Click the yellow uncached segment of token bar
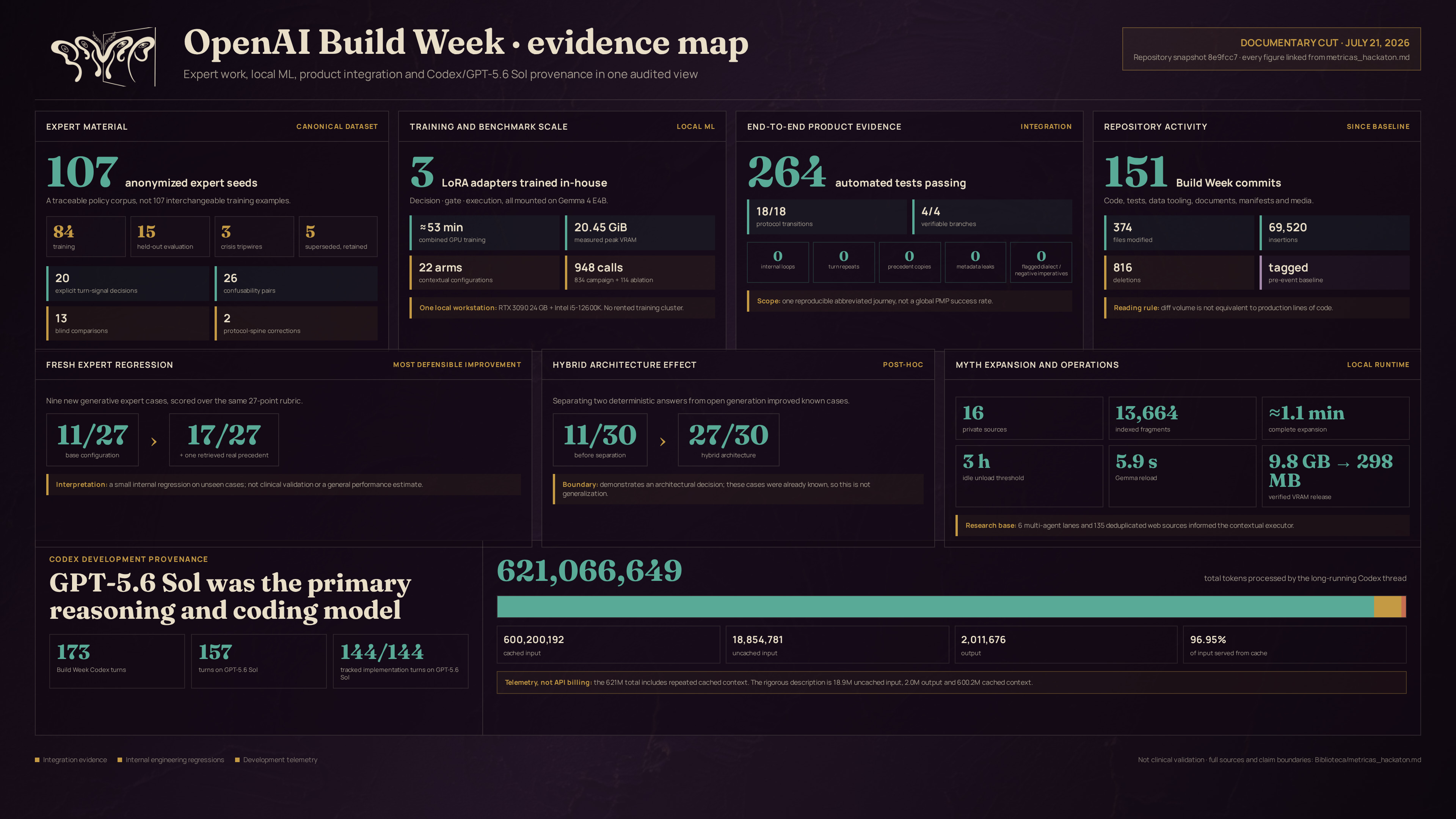The image size is (1456, 819). point(1388,607)
